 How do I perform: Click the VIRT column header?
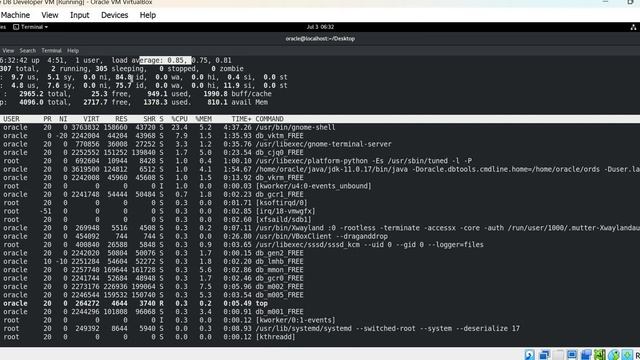pyautogui.click(x=91, y=119)
